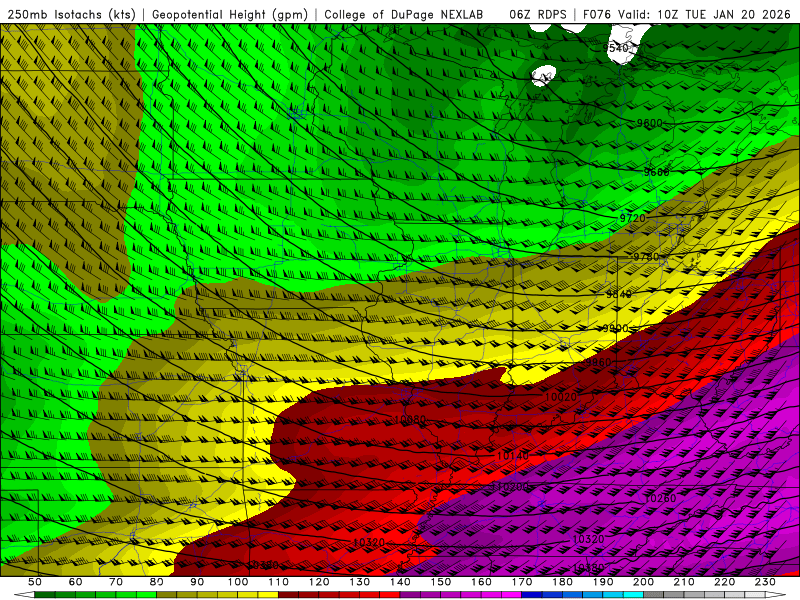Click the '06Z RDPS' model run text
The height and width of the screenshot is (600, 800).
(x=538, y=14)
